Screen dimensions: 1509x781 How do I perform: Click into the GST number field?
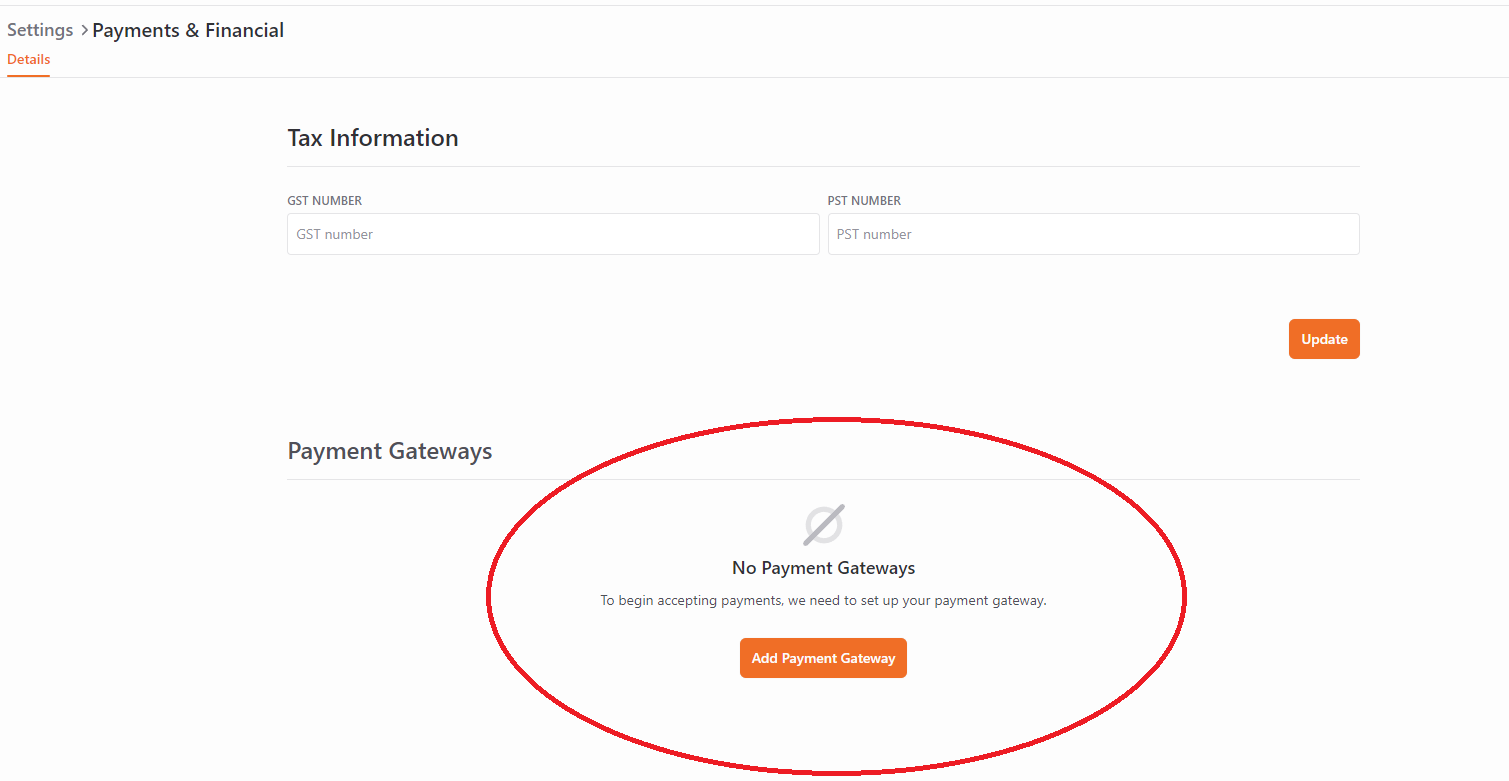(x=553, y=234)
